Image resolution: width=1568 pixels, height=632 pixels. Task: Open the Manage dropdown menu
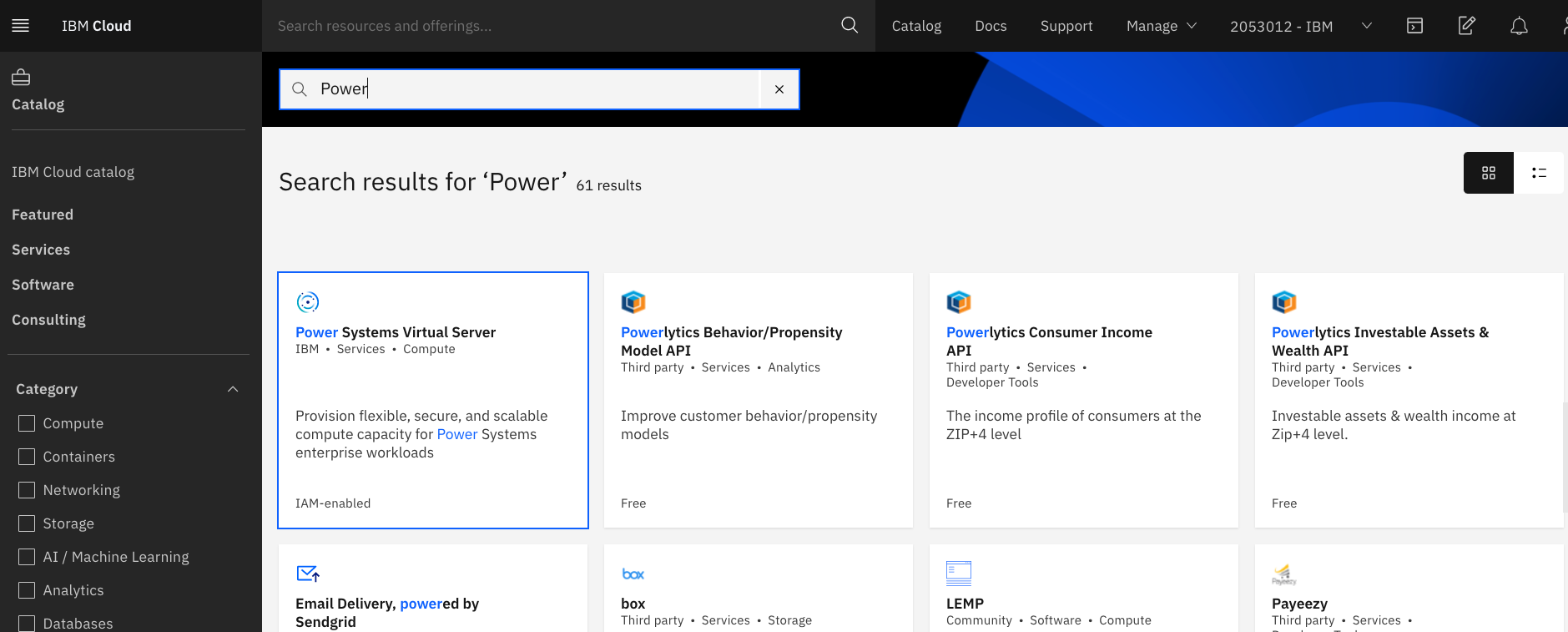tap(1162, 26)
